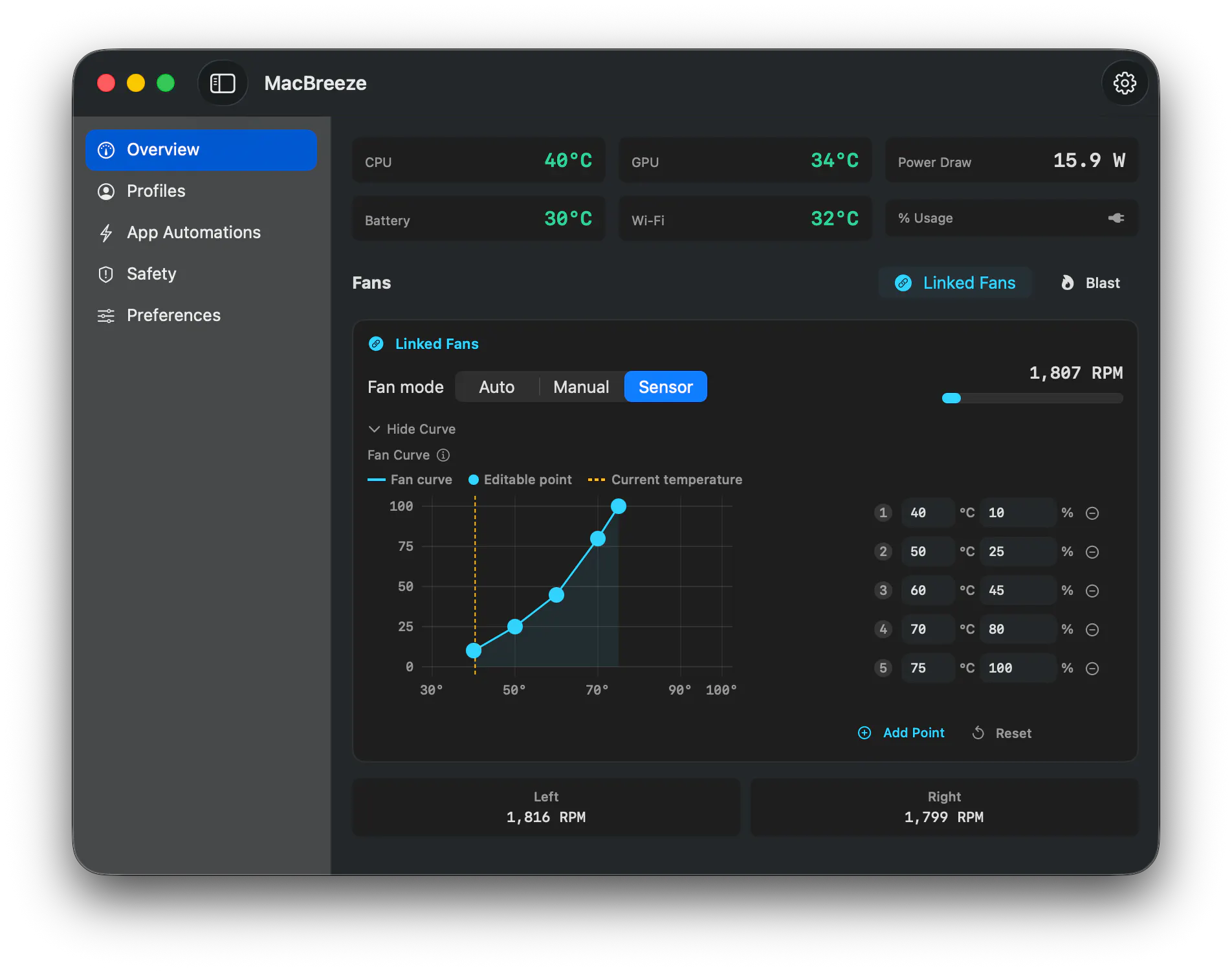Click the % Usage tile
This screenshot has height=971, width=1232.
[x=1011, y=218]
